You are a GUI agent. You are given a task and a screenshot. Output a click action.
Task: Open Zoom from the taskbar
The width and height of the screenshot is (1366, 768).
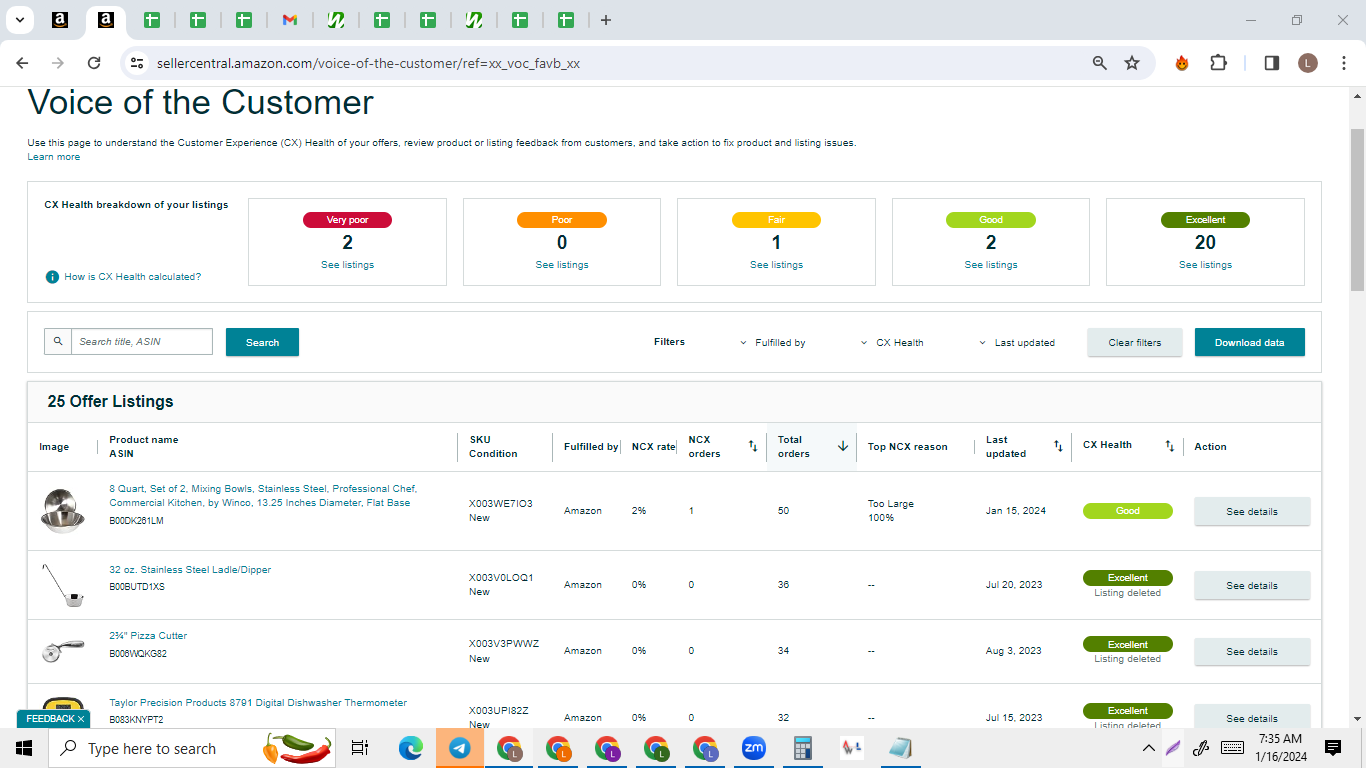point(753,748)
